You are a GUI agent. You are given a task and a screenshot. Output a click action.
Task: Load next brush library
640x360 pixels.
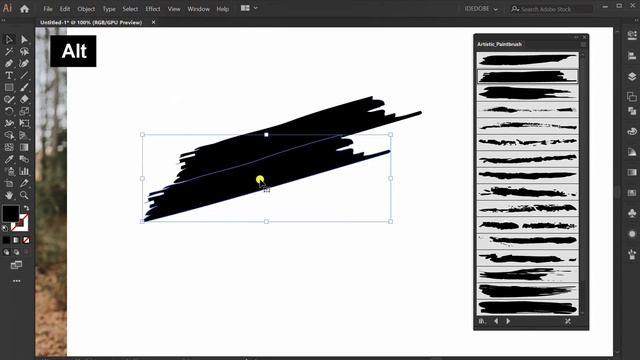[x=508, y=321]
